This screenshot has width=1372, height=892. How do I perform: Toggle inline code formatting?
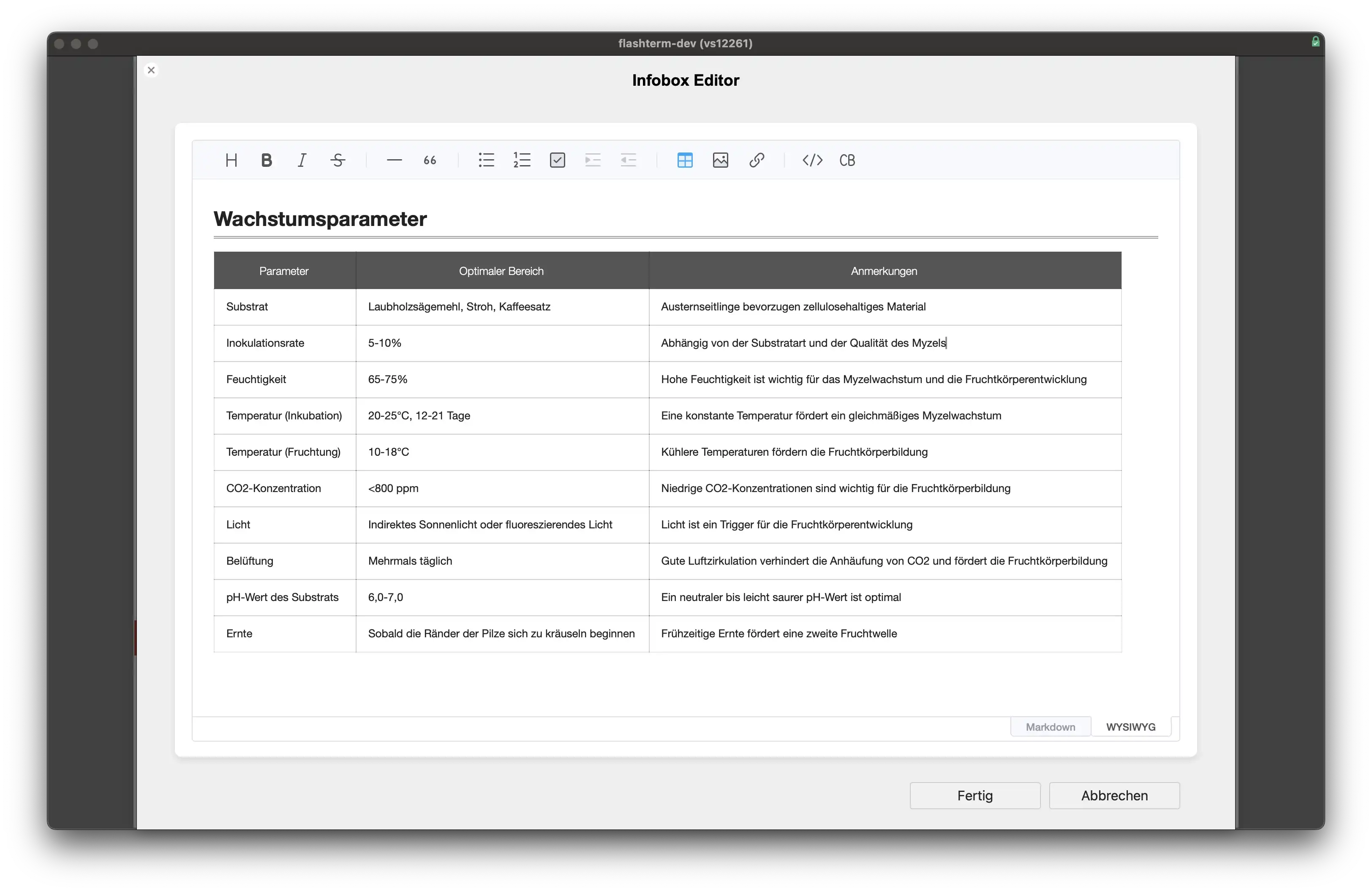click(x=812, y=160)
